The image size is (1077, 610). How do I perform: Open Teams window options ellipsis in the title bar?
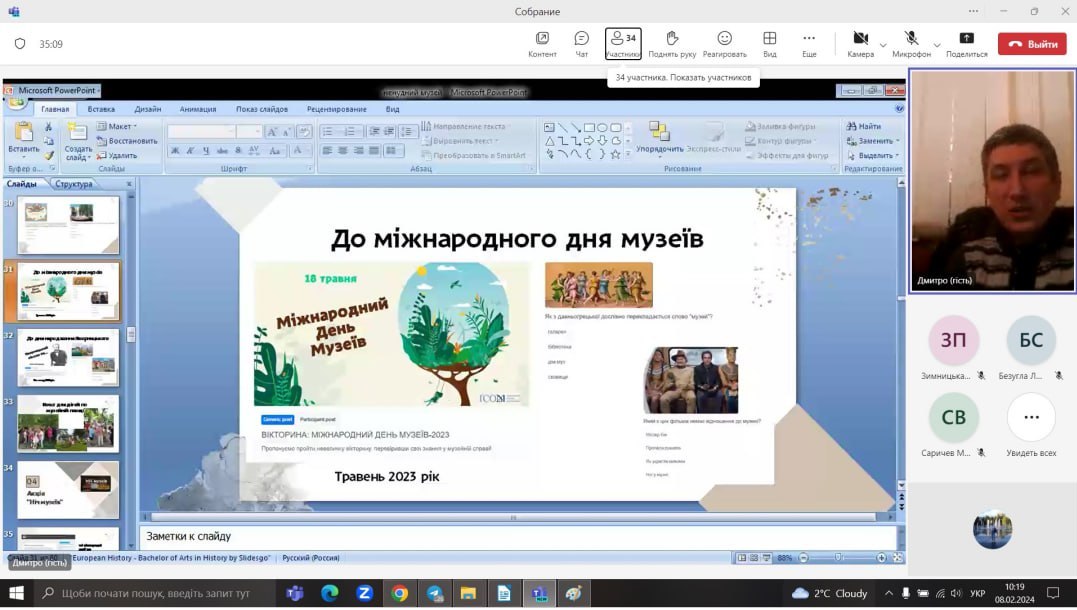(973, 11)
